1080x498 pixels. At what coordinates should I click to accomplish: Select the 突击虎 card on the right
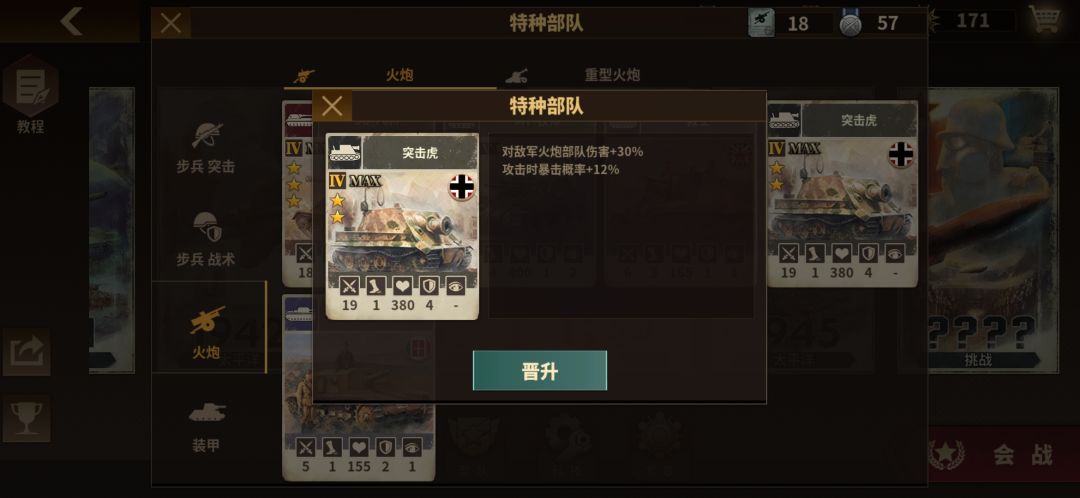[842, 194]
